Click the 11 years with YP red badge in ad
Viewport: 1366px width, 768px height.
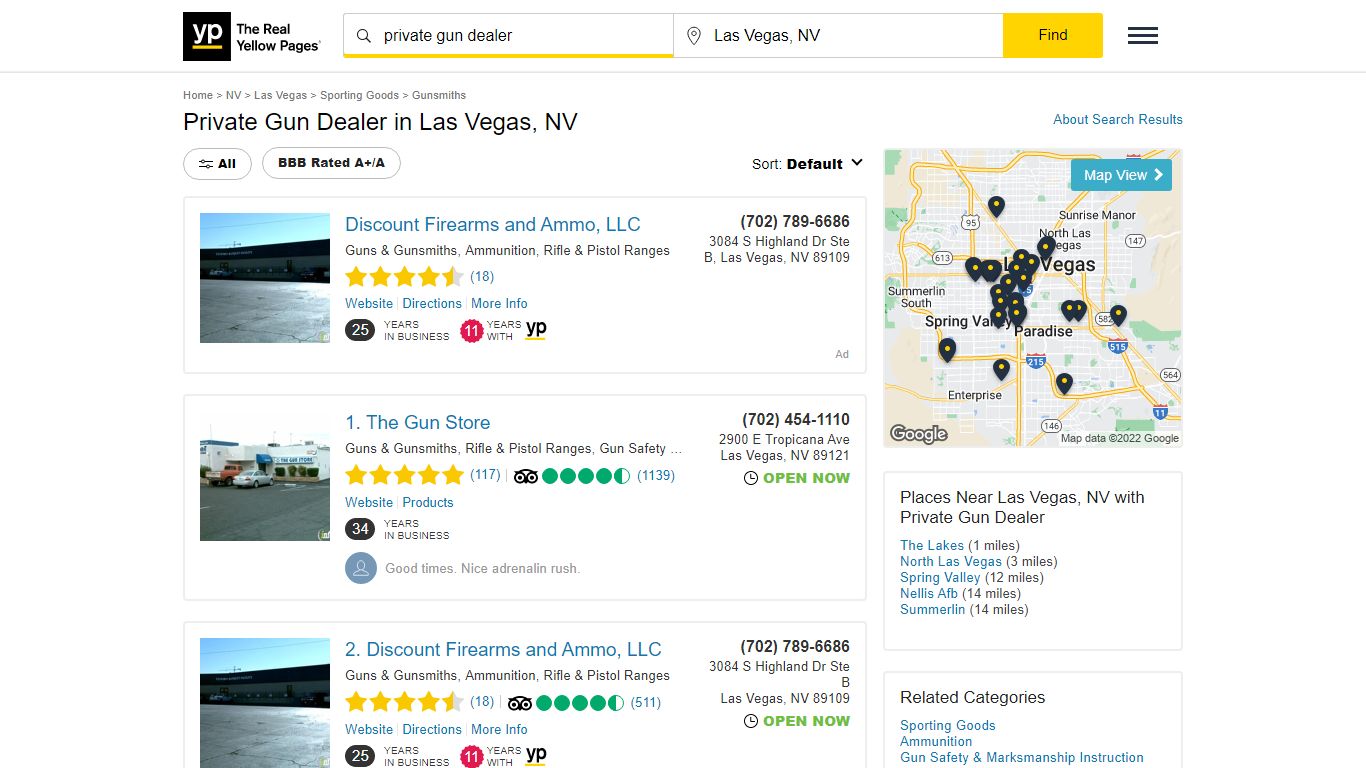click(x=472, y=331)
